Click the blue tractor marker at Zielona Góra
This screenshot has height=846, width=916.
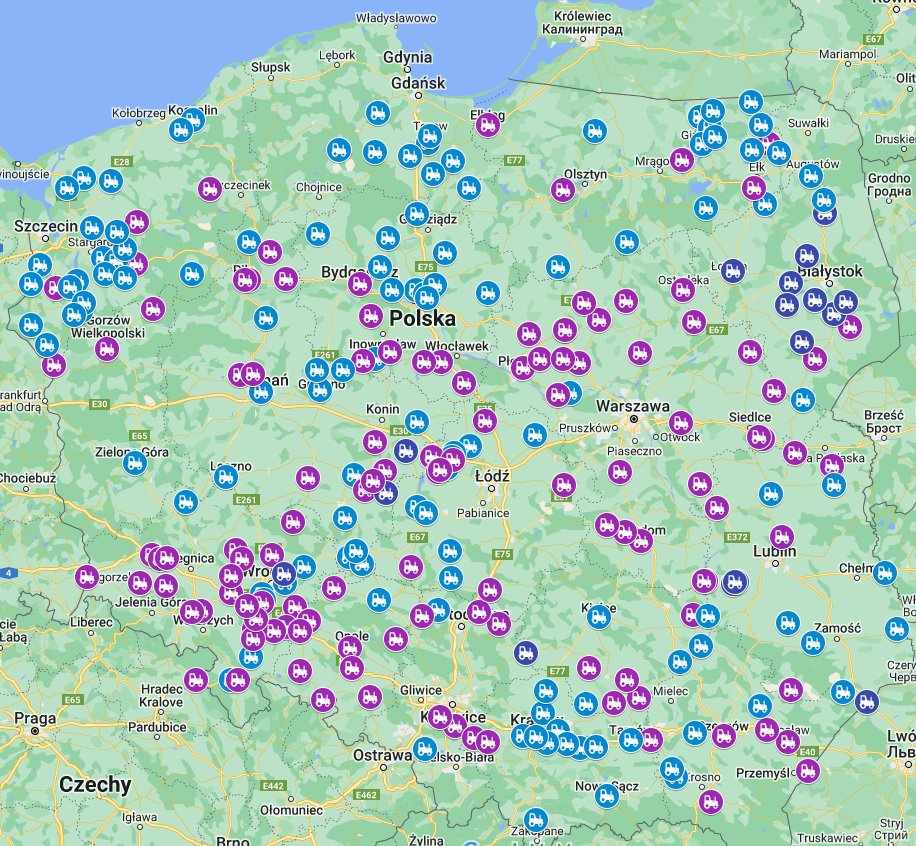pos(135,463)
